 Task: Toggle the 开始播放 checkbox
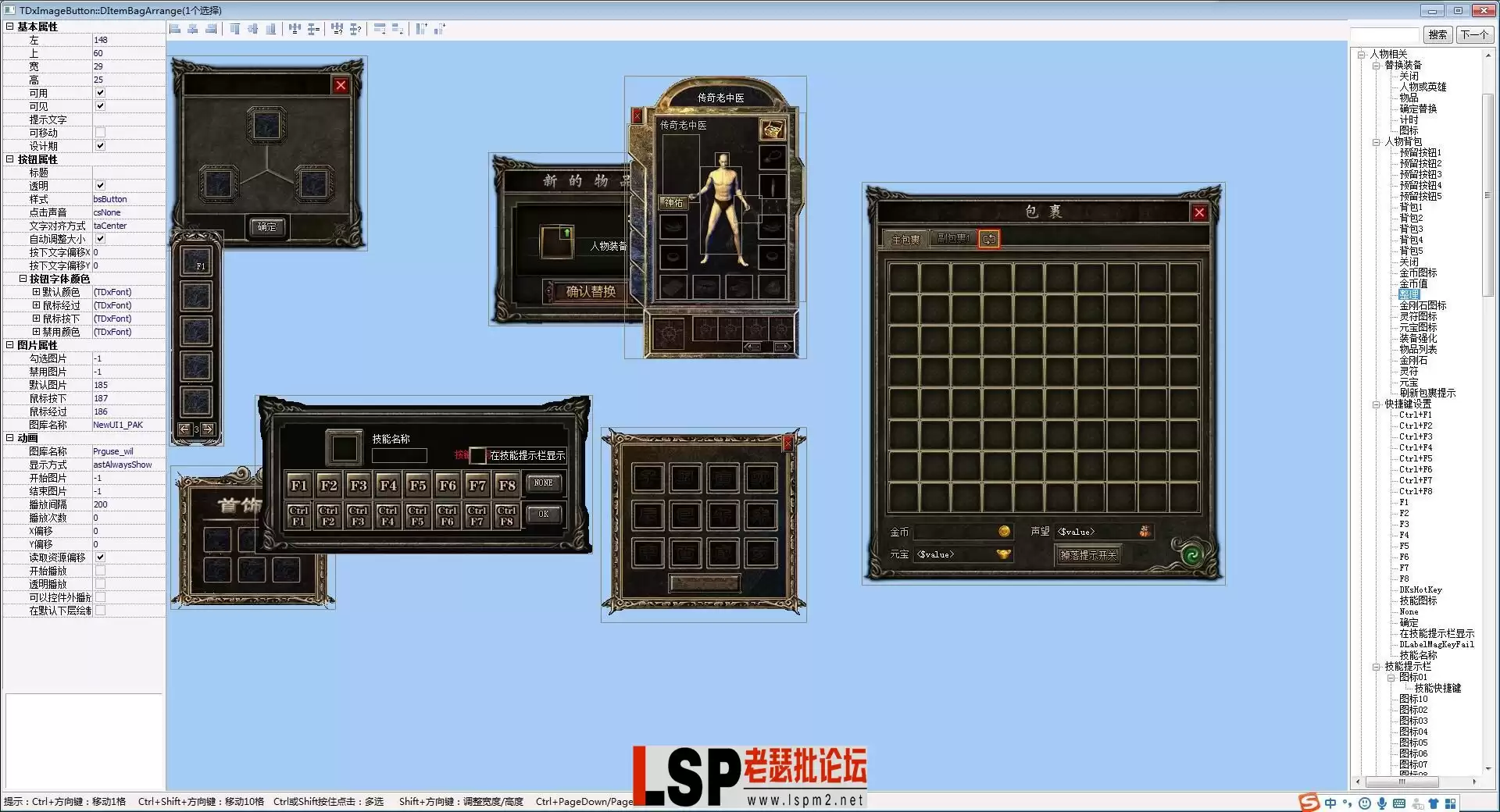click(100, 571)
